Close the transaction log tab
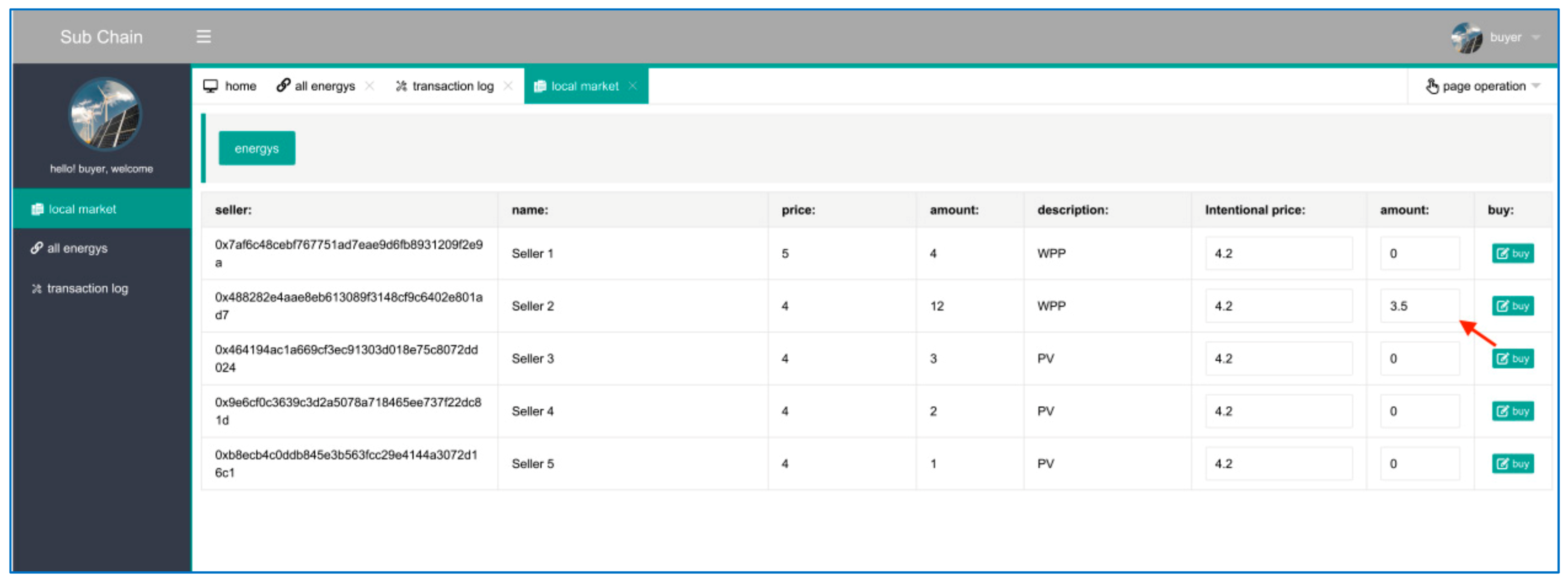Image resolution: width=1568 pixels, height=583 pixels. point(508,86)
